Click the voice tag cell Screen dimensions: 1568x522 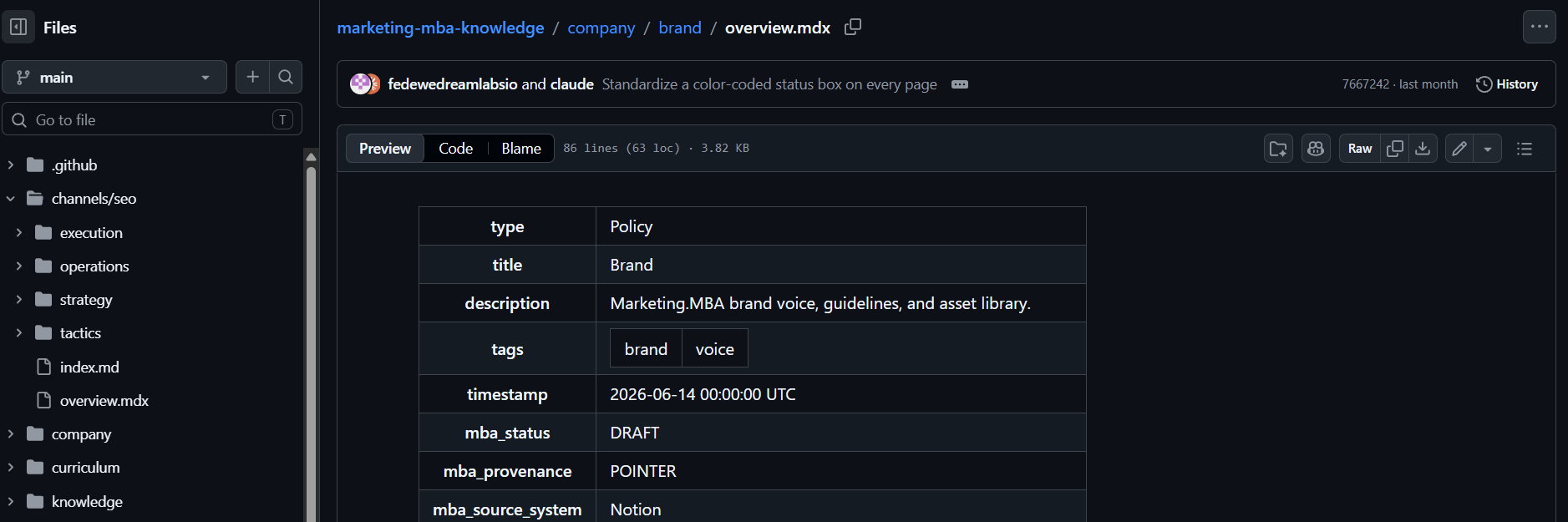[715, 349]
